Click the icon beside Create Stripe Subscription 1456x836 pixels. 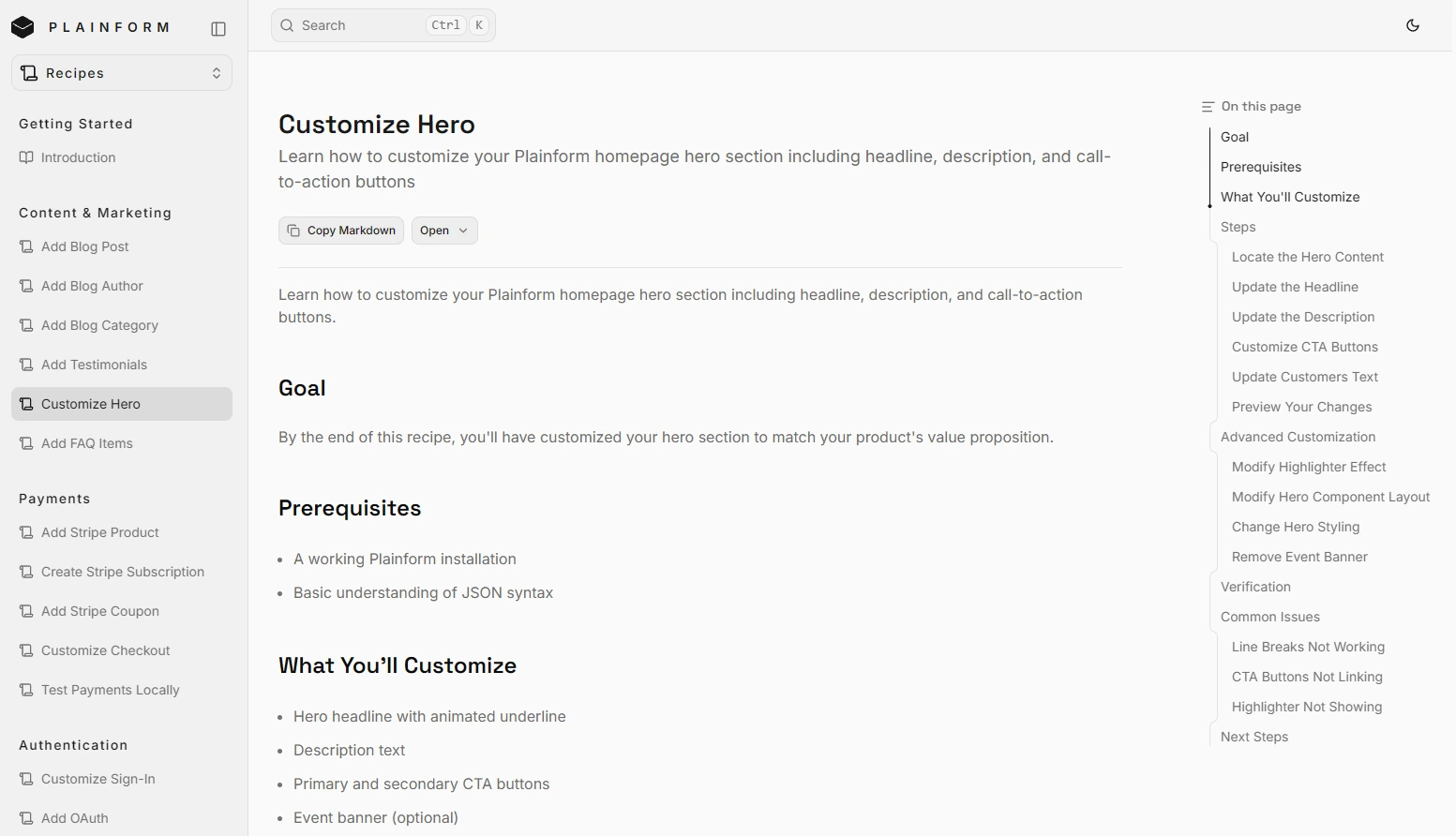pos(26,572)
